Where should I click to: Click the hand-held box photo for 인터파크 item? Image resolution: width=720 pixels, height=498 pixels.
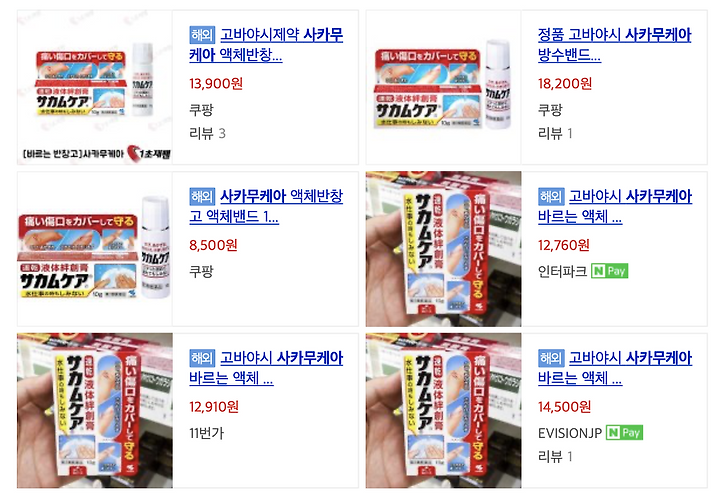(x=444, y=249)
